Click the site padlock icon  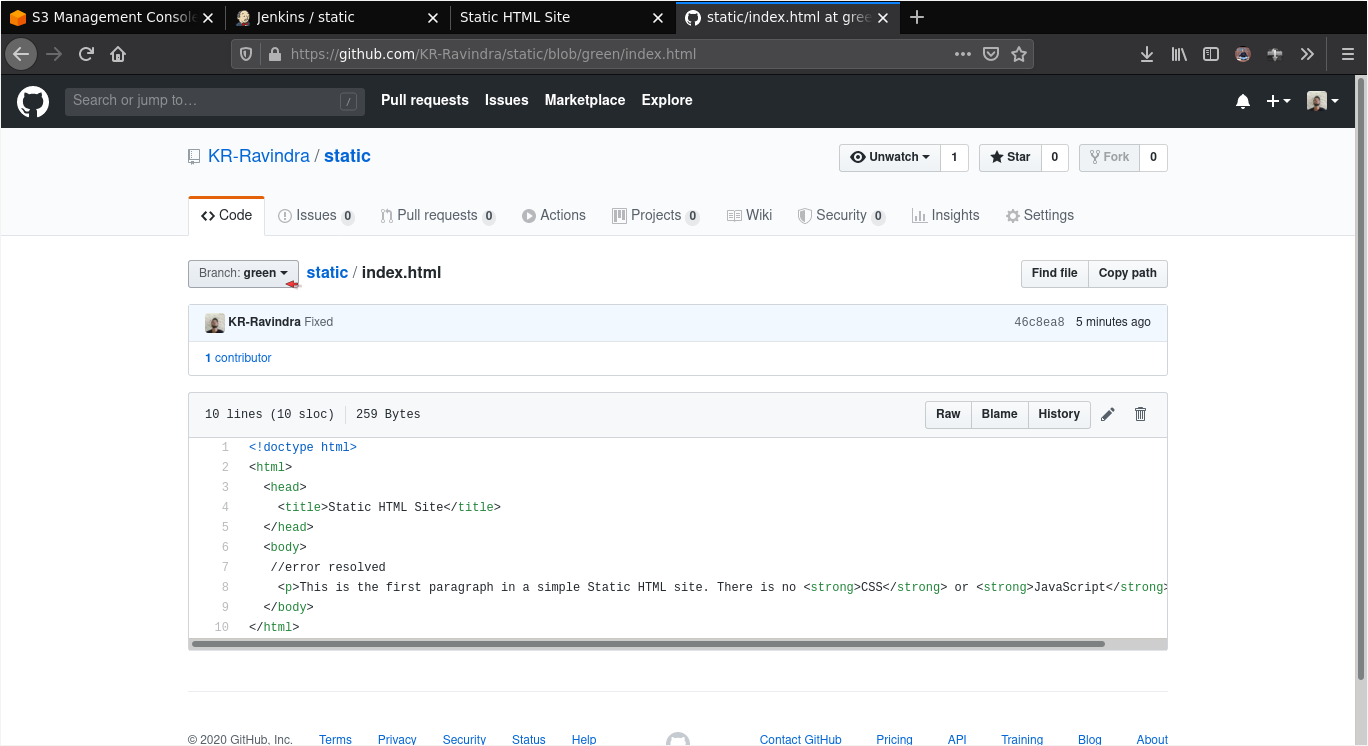pyautogui.click(x=275, y=54)
